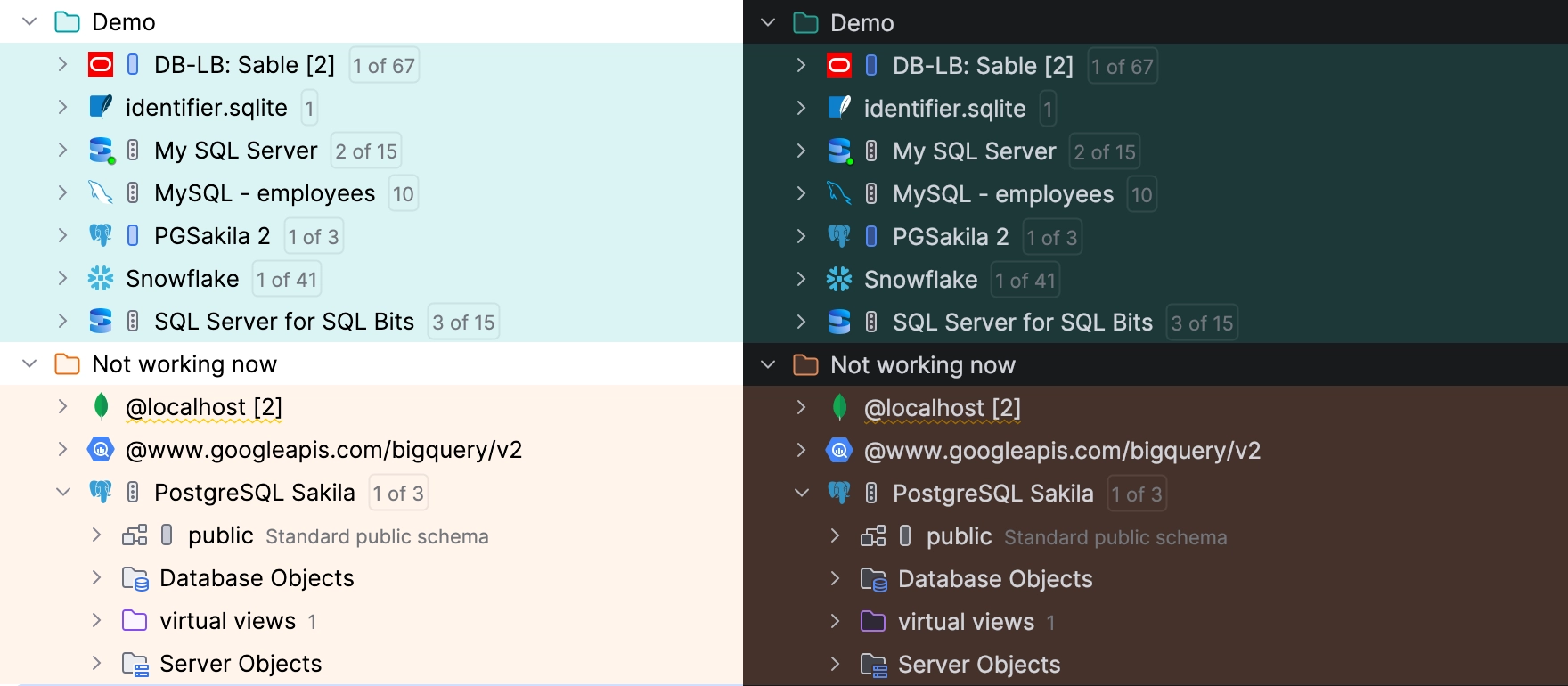Click BigQuery icon in dark panel
1568x686 pixels.
839,450
